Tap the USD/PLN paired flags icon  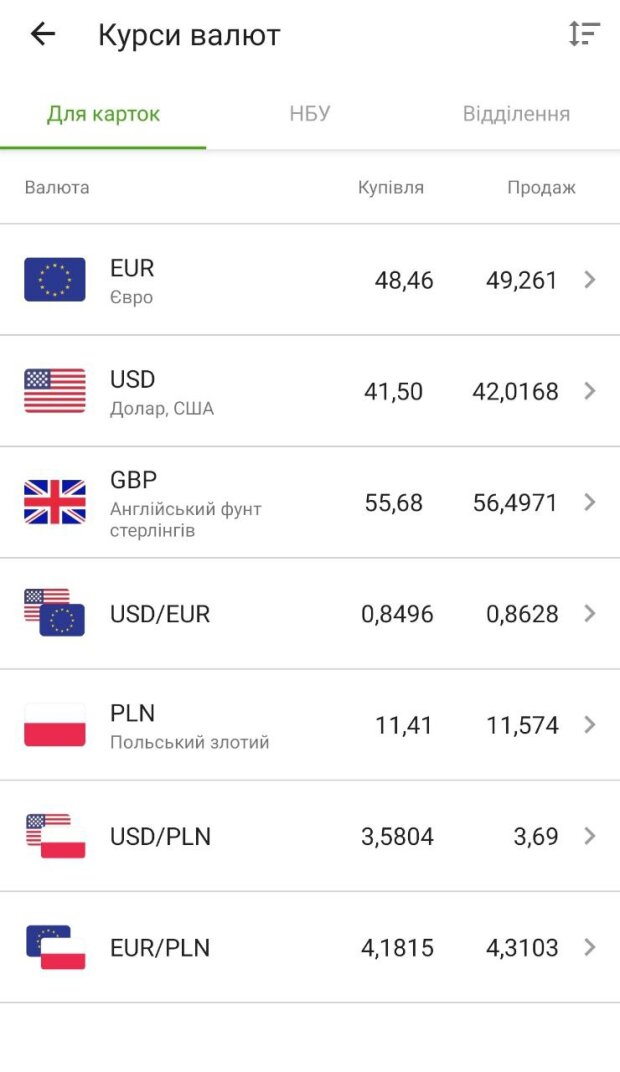pos(55,836)
